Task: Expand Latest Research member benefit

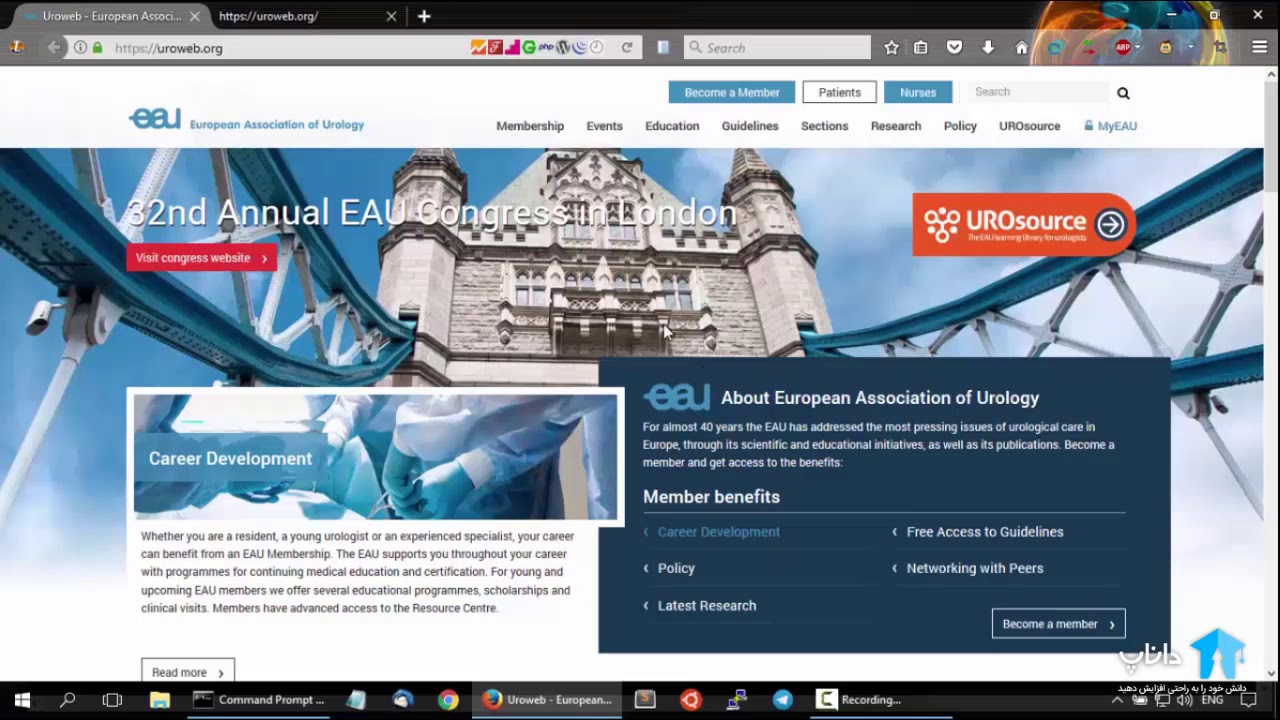Action: pyautogui.click(x=707, y=606)
